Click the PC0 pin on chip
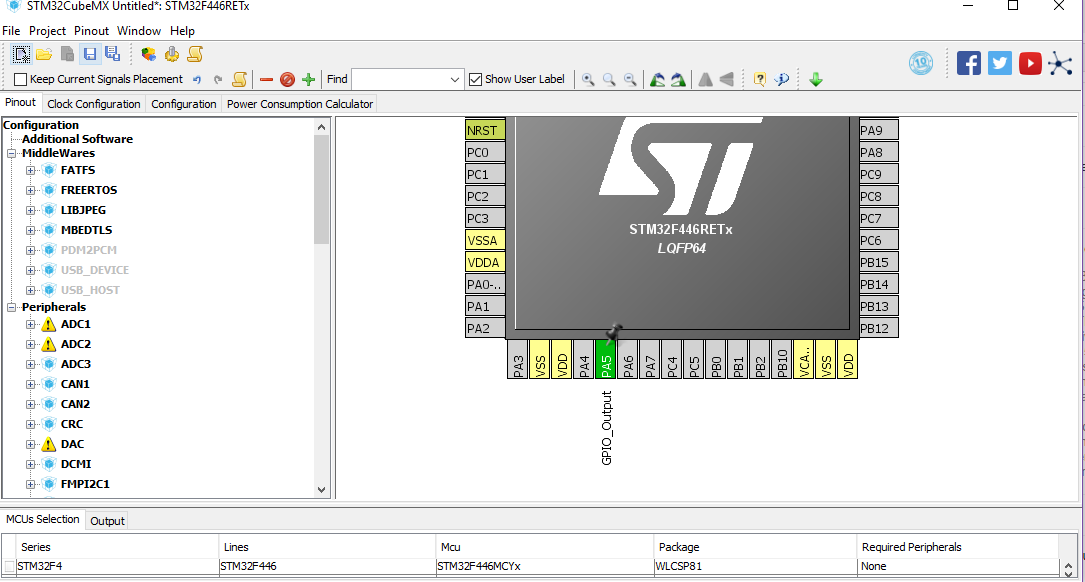Viewport: 1085px width, 582px height. [485, 152]
